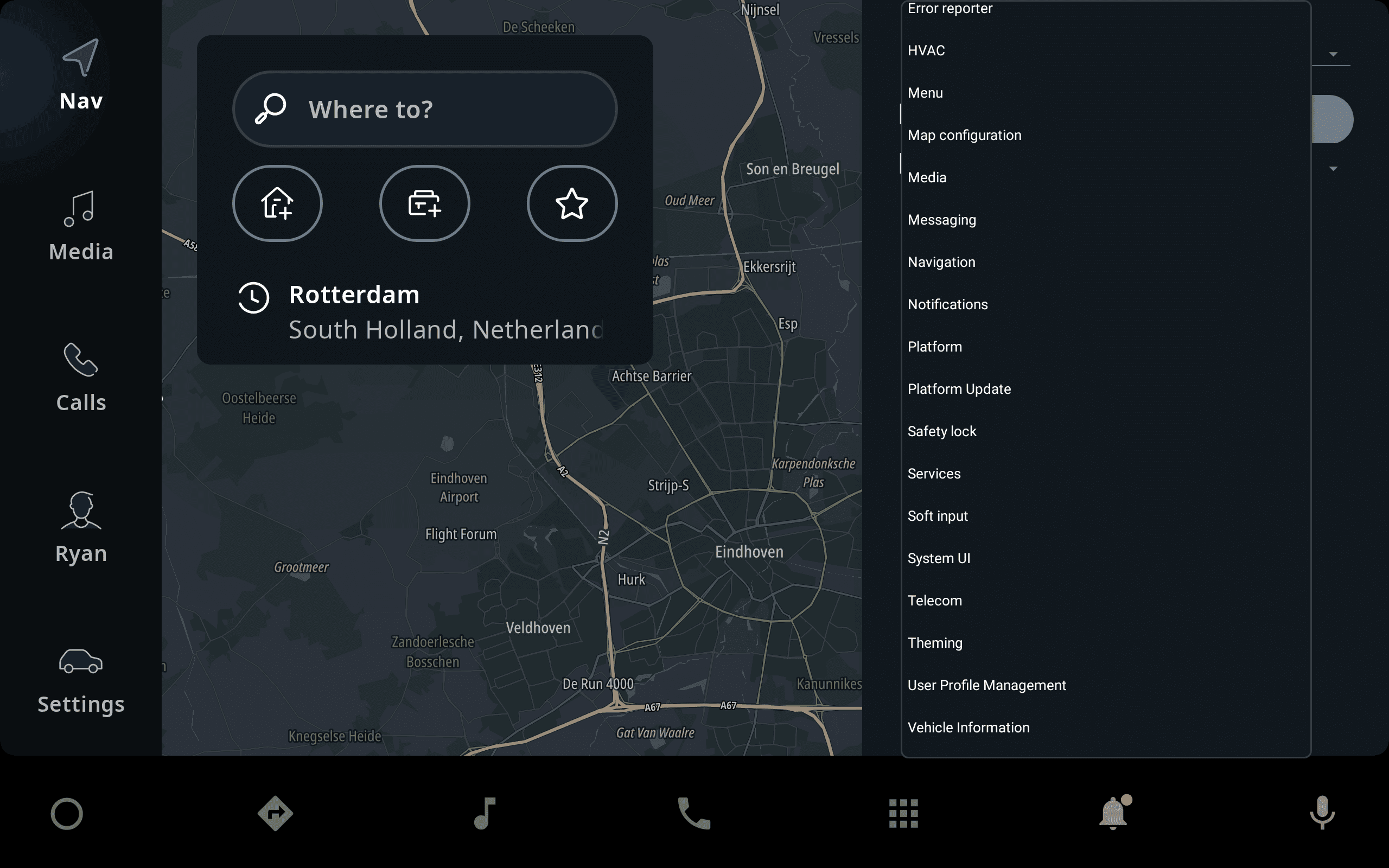
Task: Add home location with house icon
Action: (277, 203)
